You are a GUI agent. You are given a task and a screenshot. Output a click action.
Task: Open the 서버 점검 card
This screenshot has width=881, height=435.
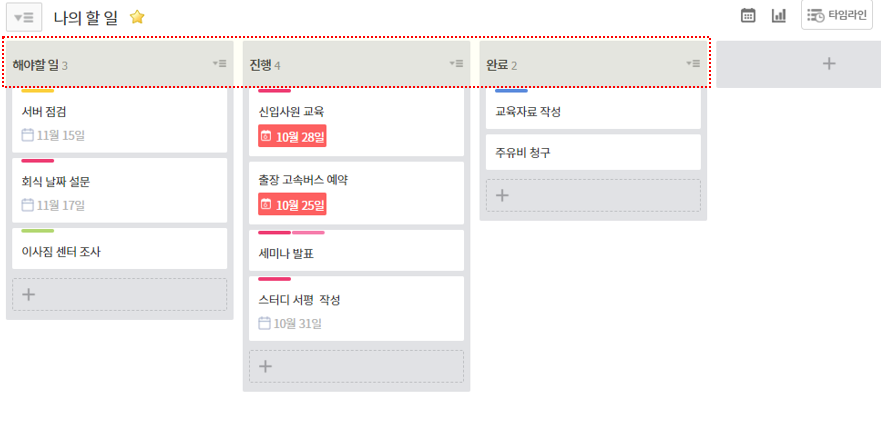coord(119,112)
